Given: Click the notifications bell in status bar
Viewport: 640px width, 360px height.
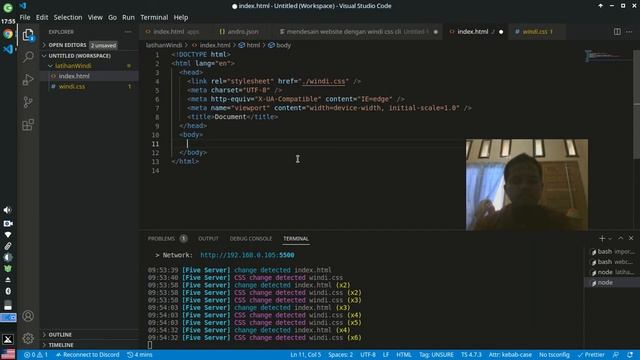Looking at the screenshot, I should pos(630,355).
